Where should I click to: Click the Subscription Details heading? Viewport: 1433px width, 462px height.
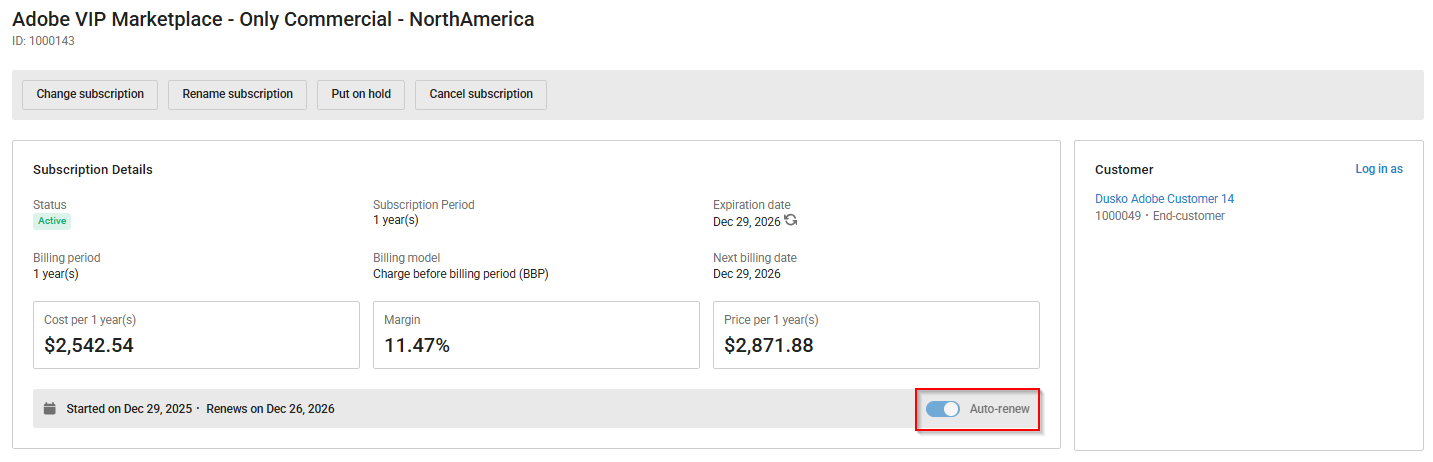pyautogui.click(x=93, y=169)
